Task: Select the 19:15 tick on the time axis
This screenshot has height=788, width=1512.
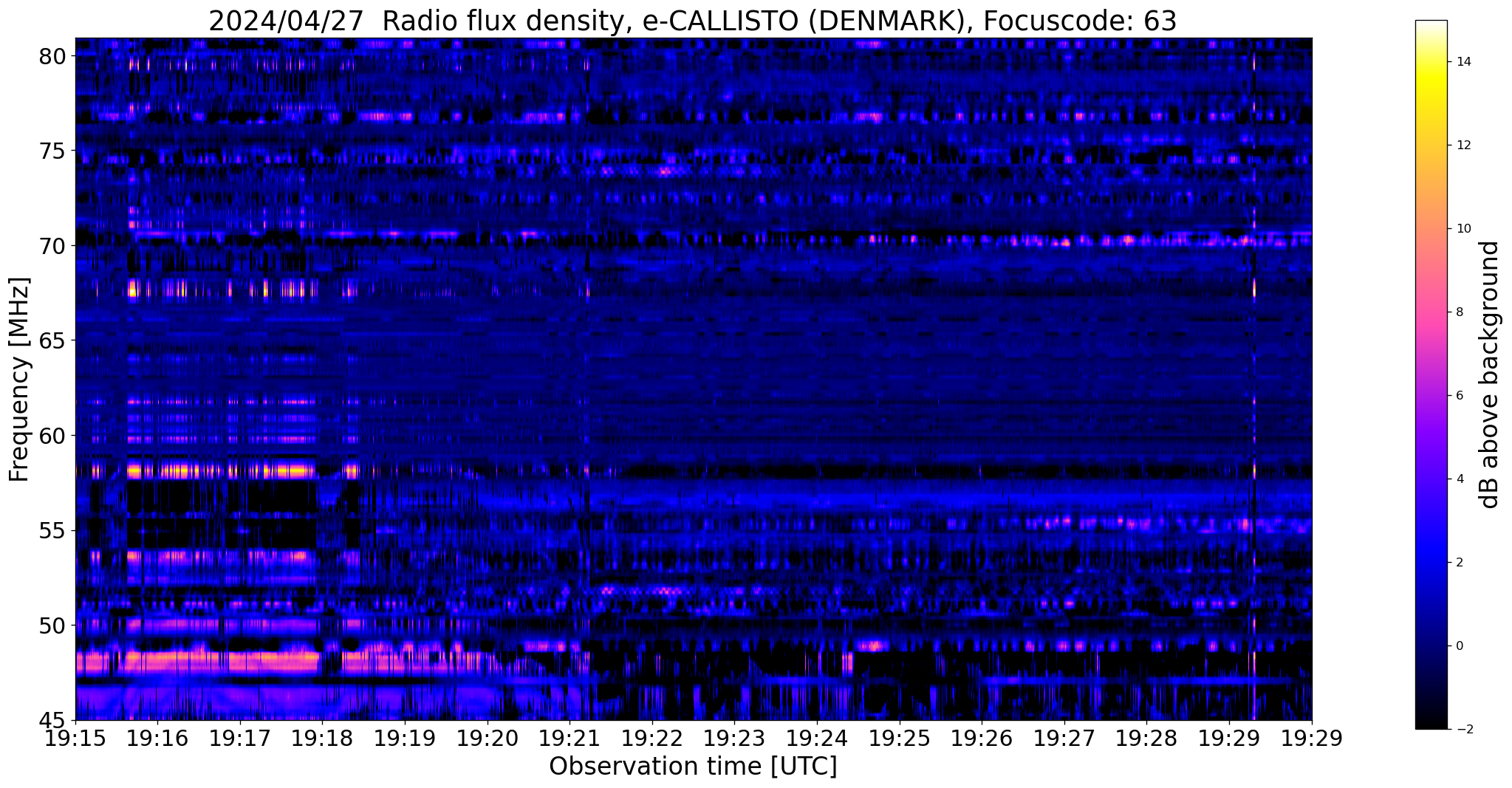Action: [x=75, y=738]
